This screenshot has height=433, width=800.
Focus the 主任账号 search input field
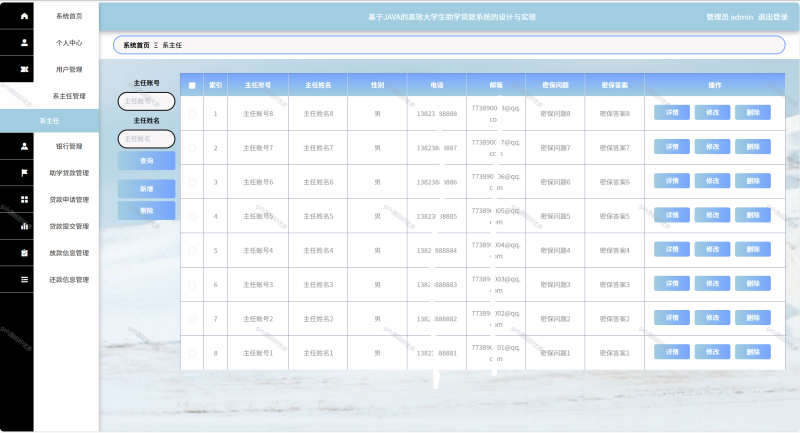point(146,101)
